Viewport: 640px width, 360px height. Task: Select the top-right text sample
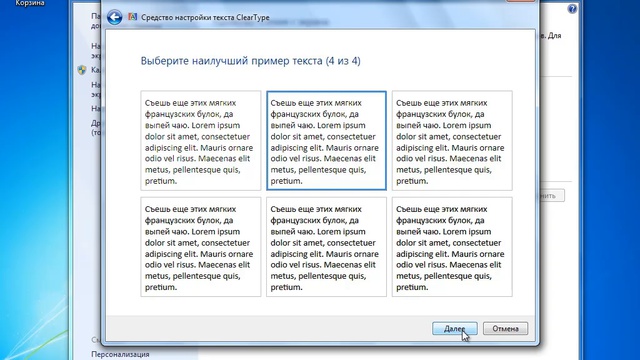point(452,141)
